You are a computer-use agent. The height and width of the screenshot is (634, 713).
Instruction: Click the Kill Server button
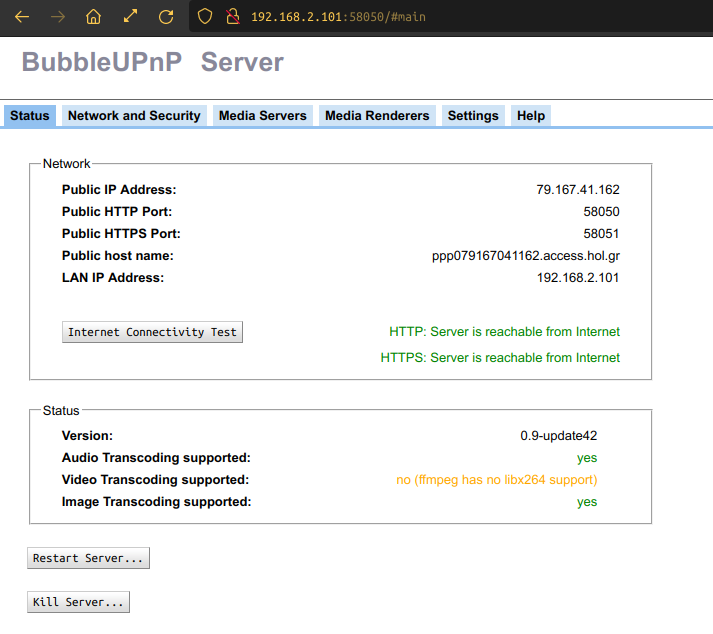tap(78, 602)
